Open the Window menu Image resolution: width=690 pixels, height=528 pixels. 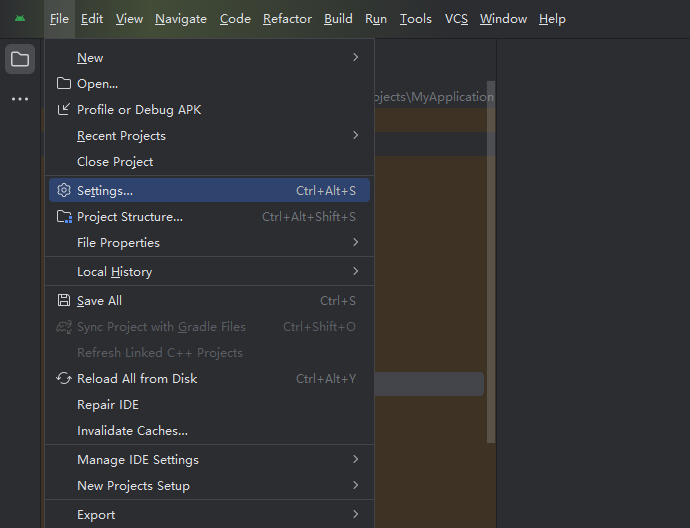503,19
